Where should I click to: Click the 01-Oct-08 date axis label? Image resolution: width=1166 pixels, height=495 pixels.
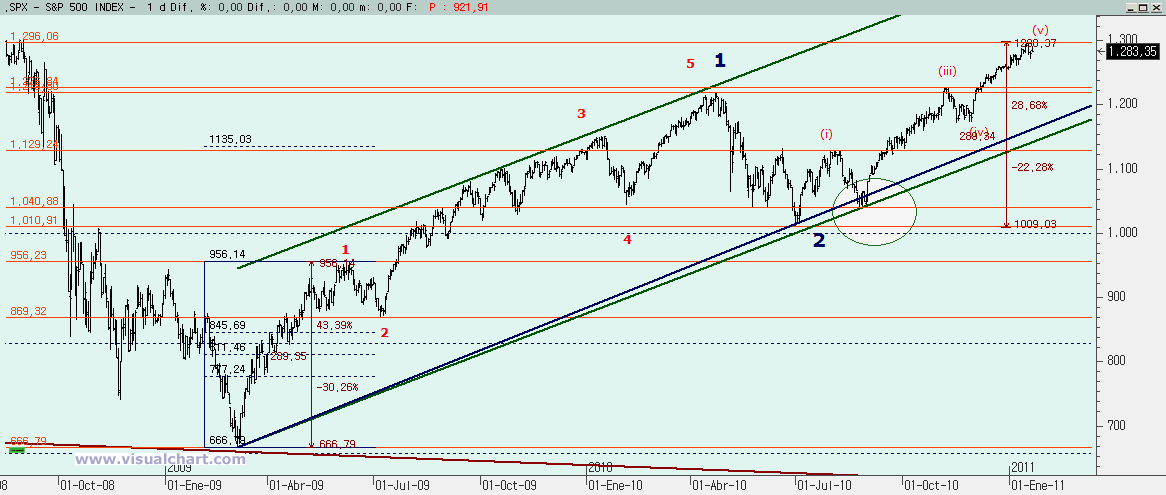point(87,485)
